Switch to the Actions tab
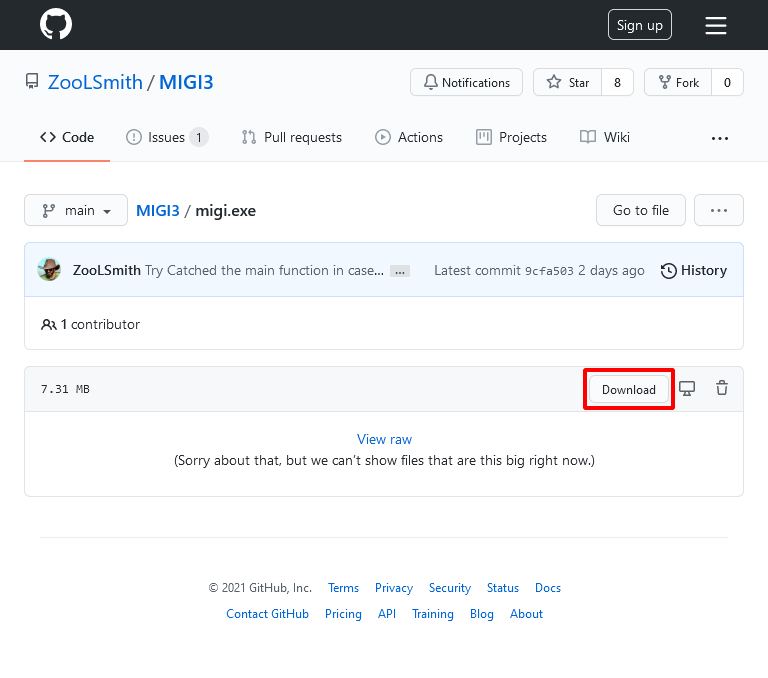Viewport: 768px width, 678px height. [409, 137]
